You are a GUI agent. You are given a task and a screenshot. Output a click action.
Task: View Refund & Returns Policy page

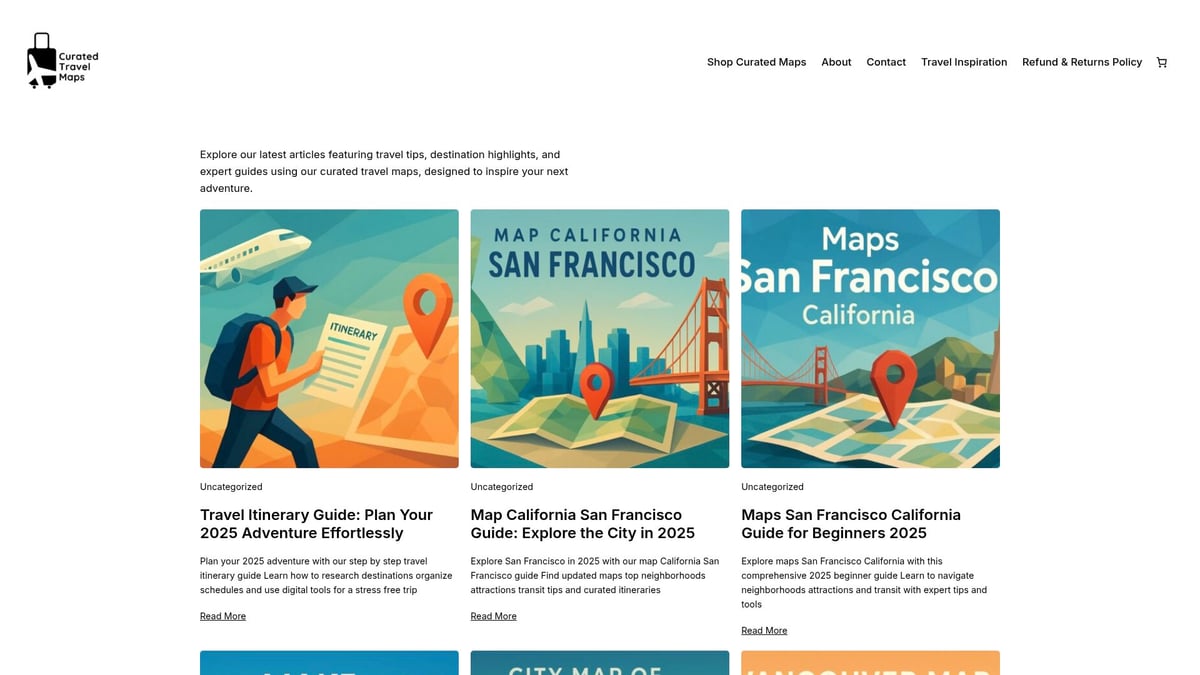[1082, 62]
